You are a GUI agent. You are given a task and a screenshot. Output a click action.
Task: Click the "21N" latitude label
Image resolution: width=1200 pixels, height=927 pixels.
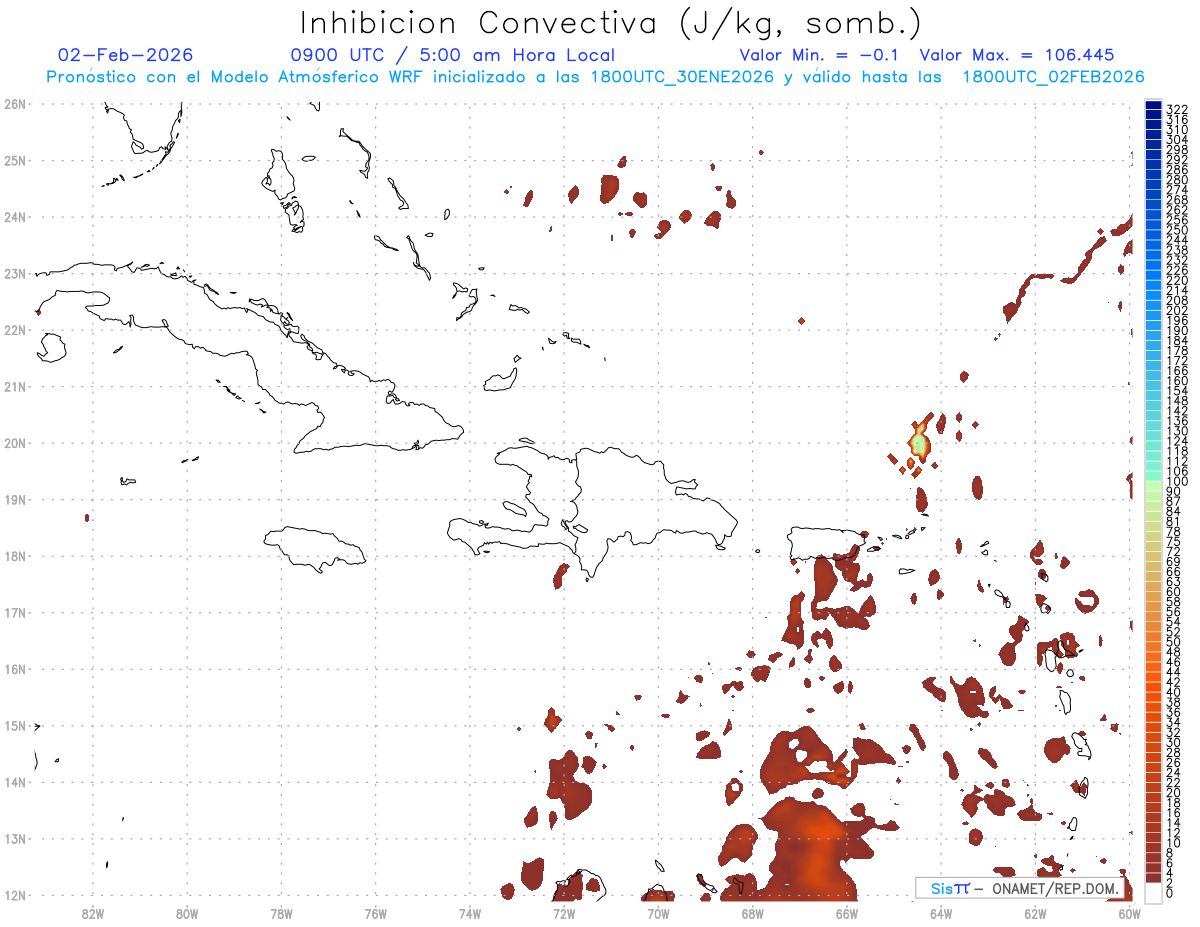pyautogui.click(x=15, y=386)
